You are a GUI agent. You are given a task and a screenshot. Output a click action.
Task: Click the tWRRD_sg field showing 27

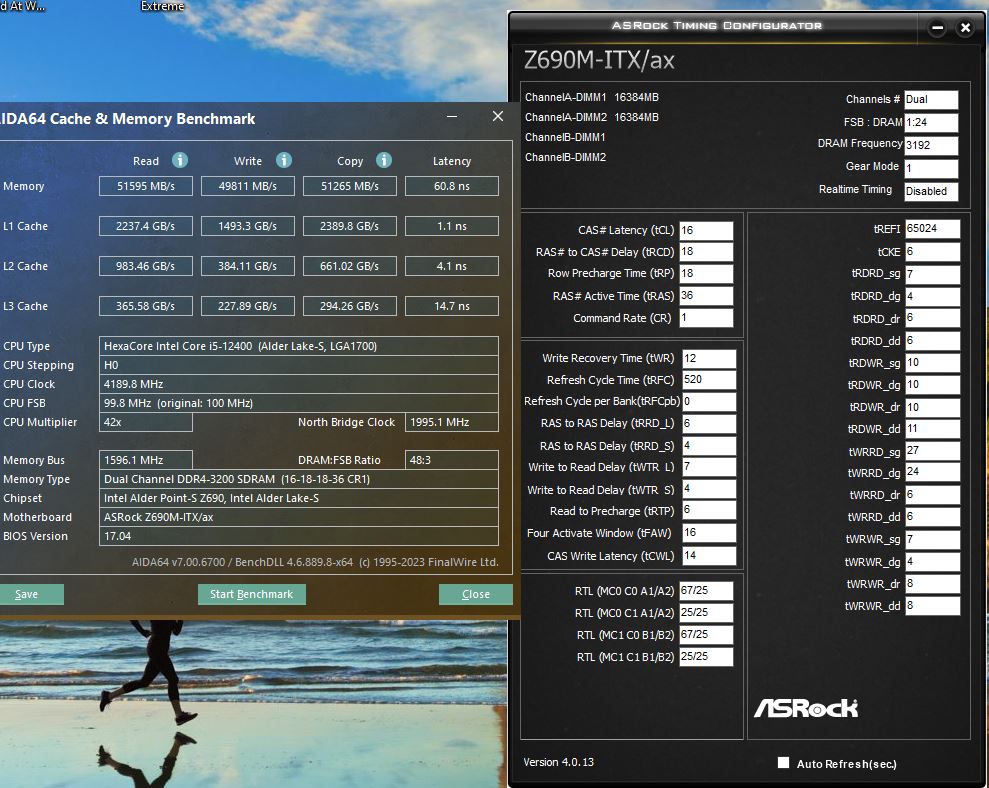932,451
